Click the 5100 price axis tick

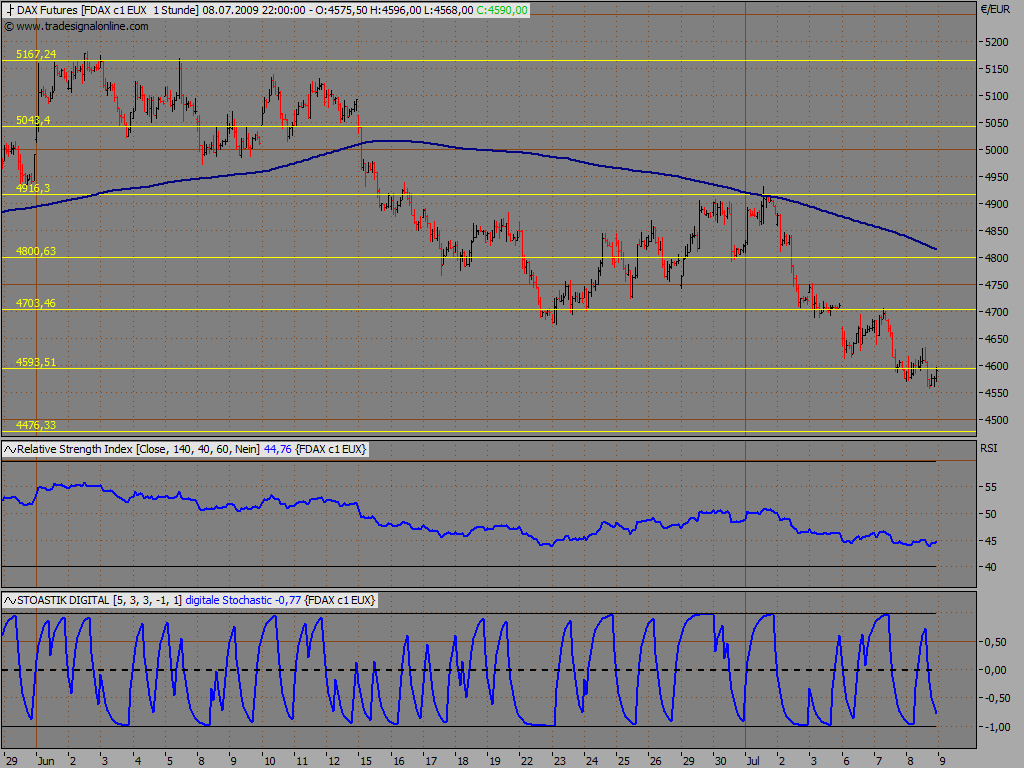997,96
